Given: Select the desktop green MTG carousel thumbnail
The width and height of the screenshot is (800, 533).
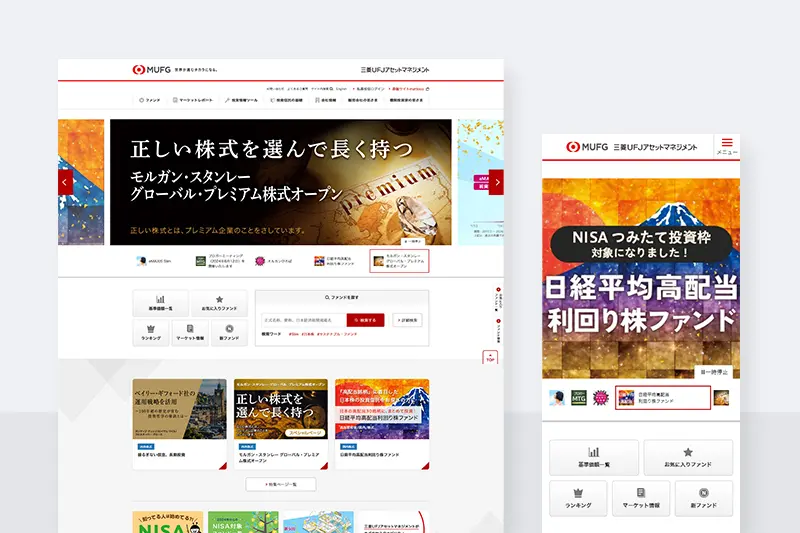Looking at the screenshot, I should coord(220,261).
